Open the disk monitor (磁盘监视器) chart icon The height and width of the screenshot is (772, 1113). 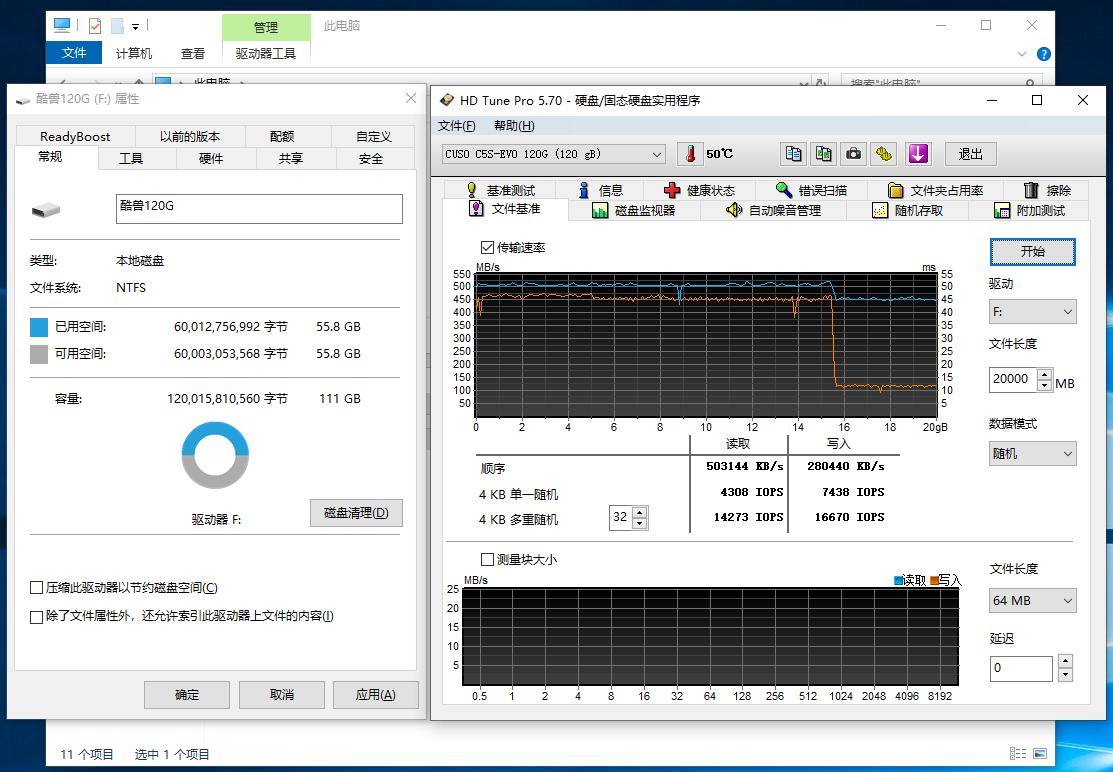coord(599,210)
